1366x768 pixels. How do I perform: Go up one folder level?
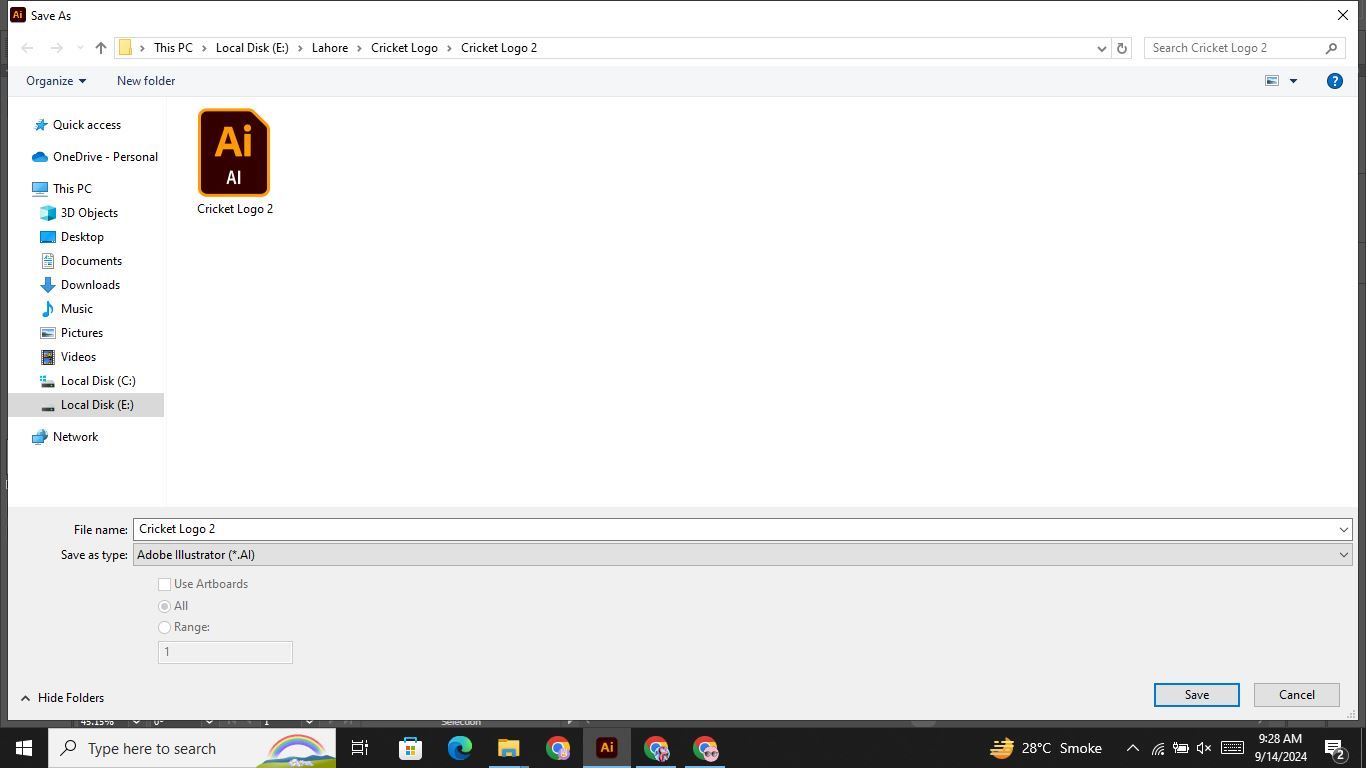101,48
